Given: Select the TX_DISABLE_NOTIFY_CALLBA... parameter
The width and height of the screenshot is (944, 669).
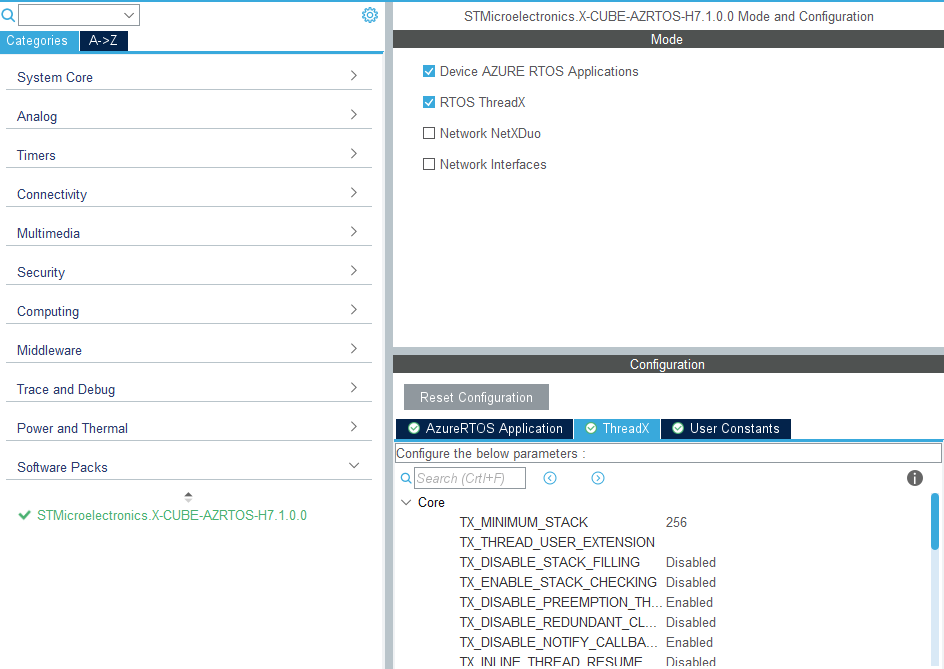Looking at the screenshot, I should pyautogui.click(x=558, y=642).
